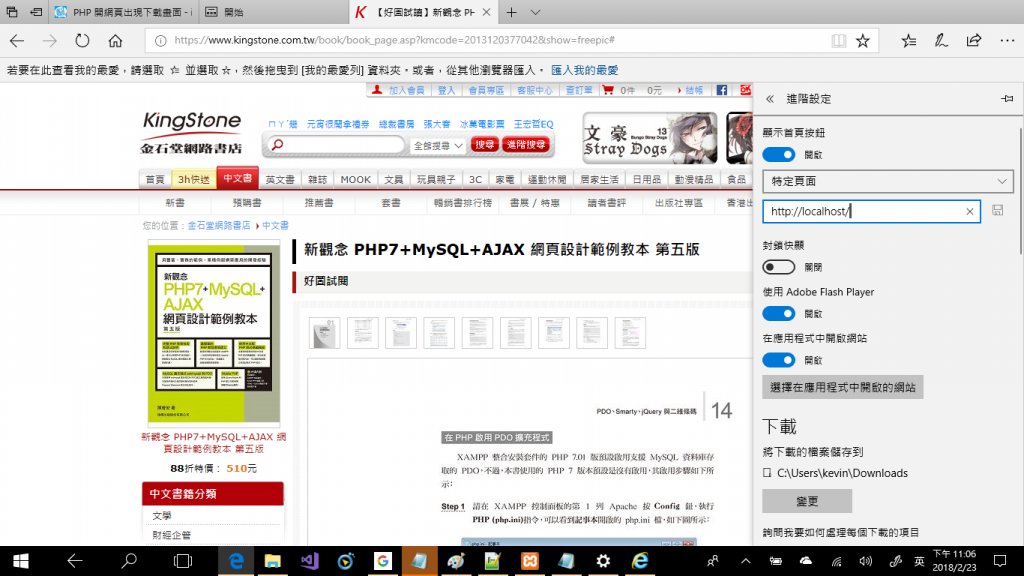The image size is (1024, 576).
Task: Open the Facebook icon link
Action: (x=722, y=90)
